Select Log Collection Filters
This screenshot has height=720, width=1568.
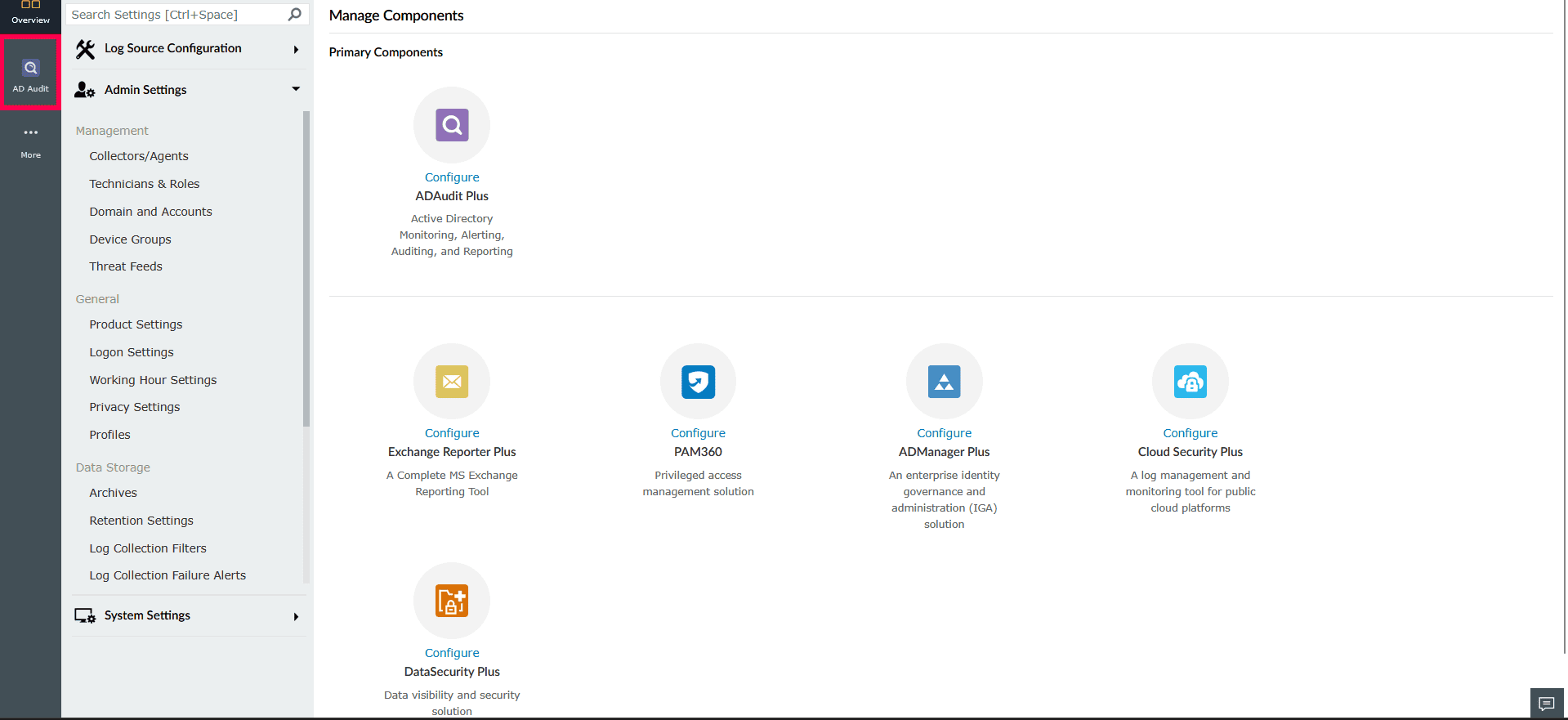148,548
